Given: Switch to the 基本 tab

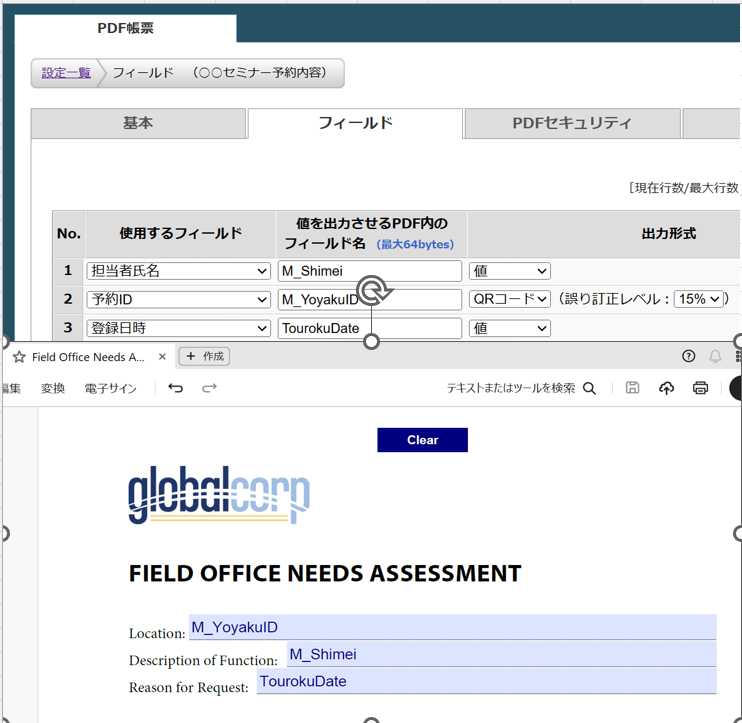Looking at the screenshot, I should click(138, 123).
